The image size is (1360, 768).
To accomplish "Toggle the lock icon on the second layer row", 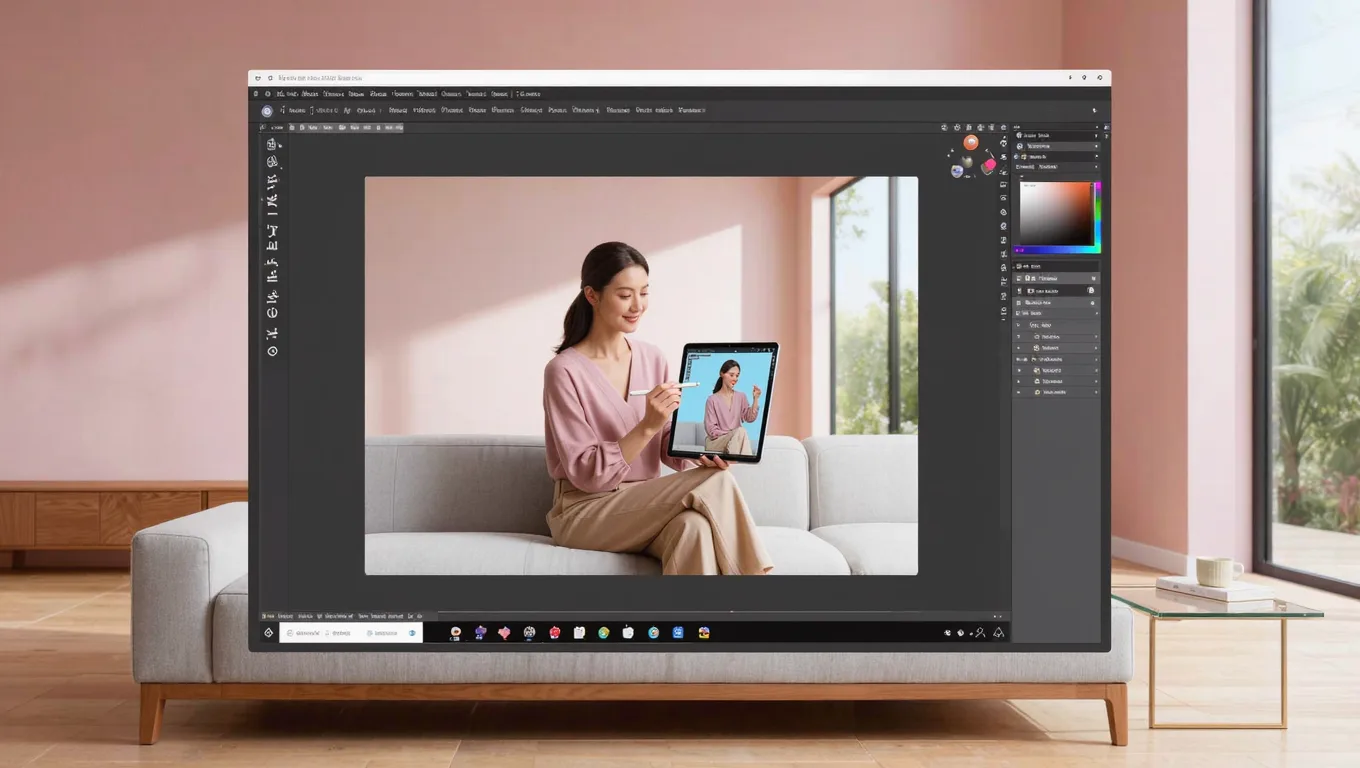I will click(1091, 290).
